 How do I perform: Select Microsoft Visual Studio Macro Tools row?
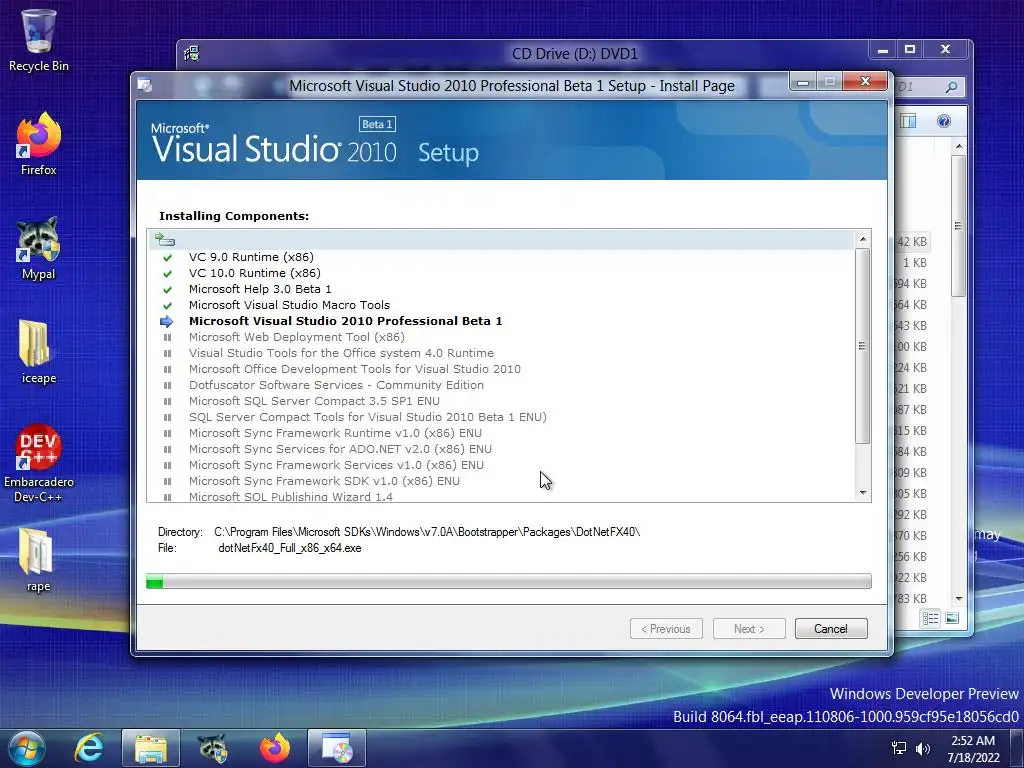point(501,305)
